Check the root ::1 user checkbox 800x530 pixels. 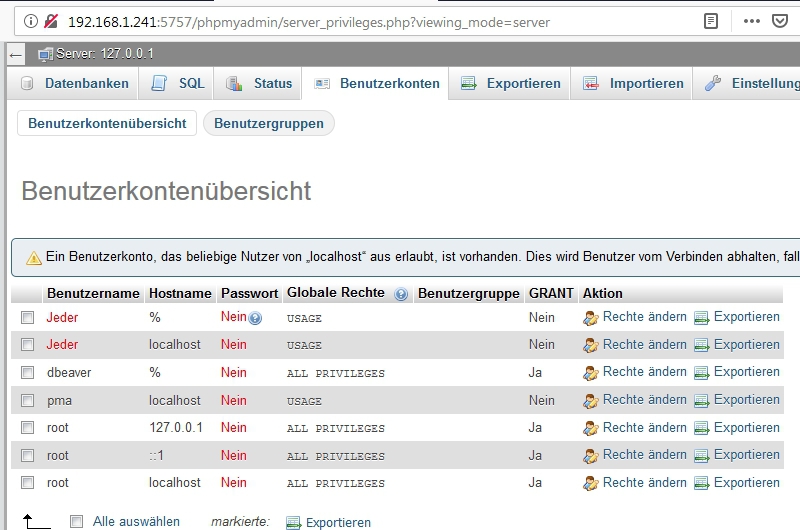click(28, 455)
